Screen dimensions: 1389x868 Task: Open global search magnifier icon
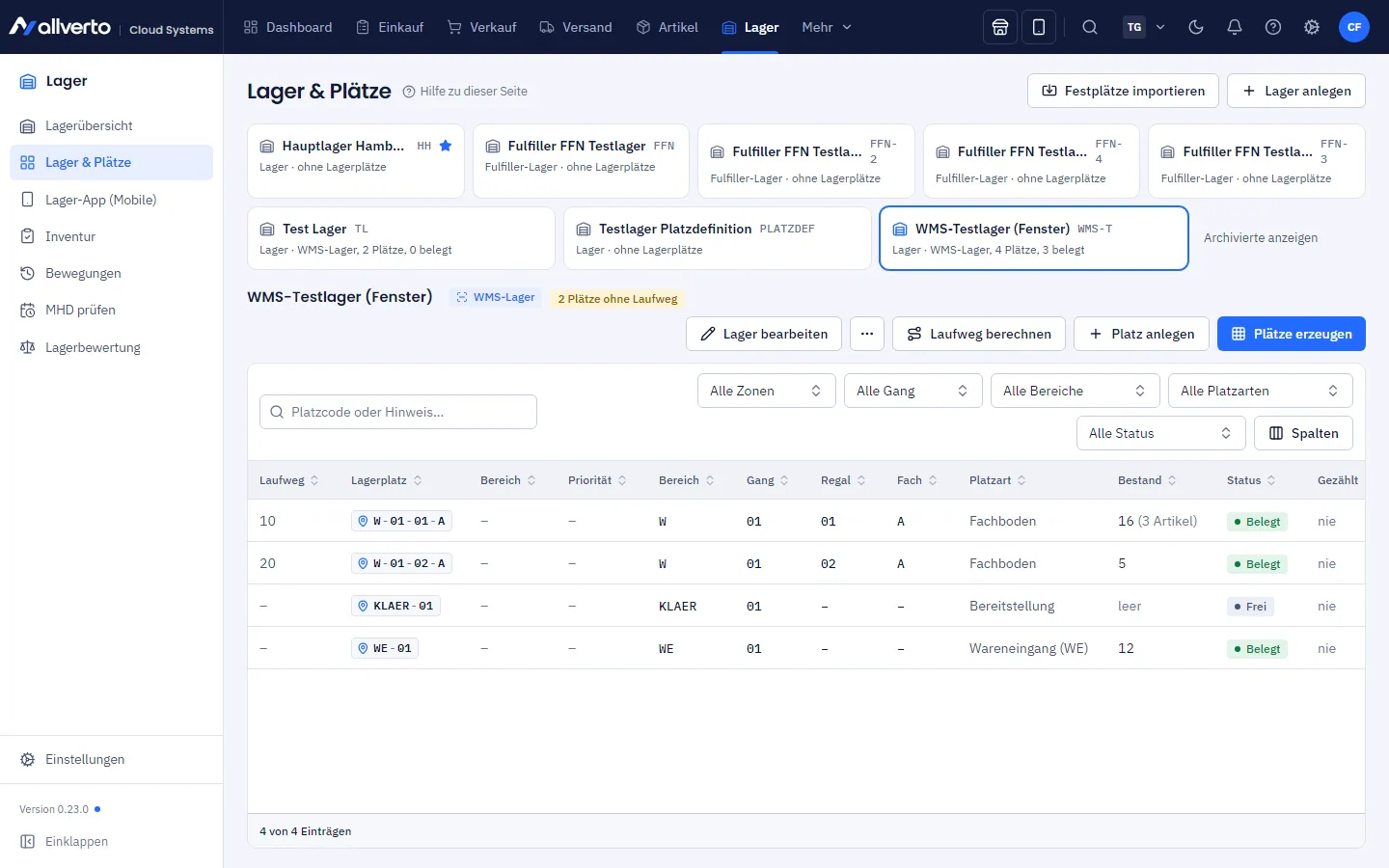point(1090,27)
